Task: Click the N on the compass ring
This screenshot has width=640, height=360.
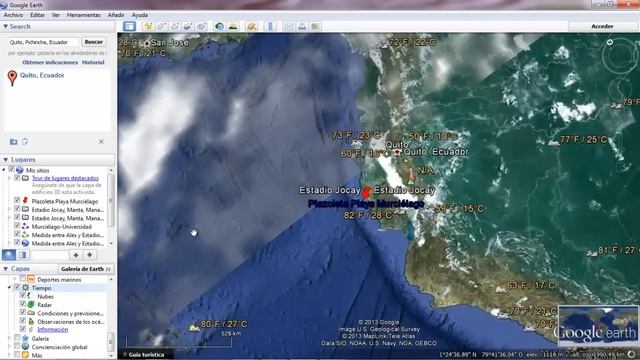Action: (x=610, y=42)
